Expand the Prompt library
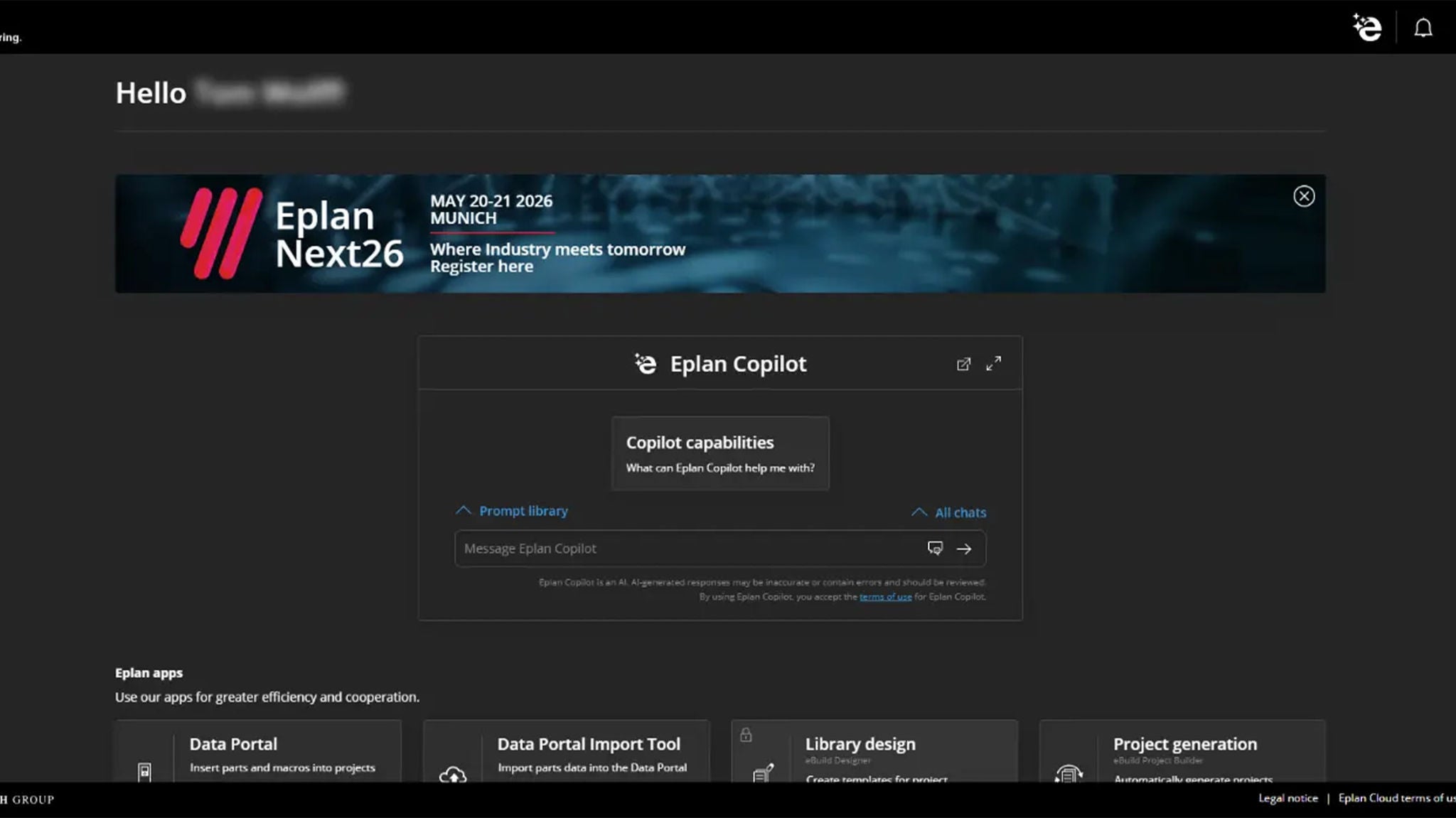This screenshot has width=1456, height=818. click(511, 511)
